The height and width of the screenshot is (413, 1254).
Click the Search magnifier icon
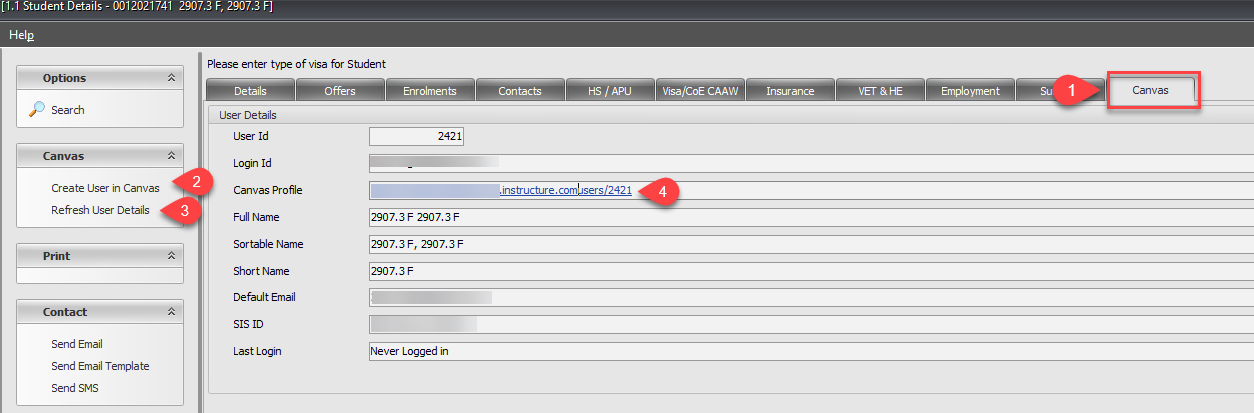[x=36, y=110]
